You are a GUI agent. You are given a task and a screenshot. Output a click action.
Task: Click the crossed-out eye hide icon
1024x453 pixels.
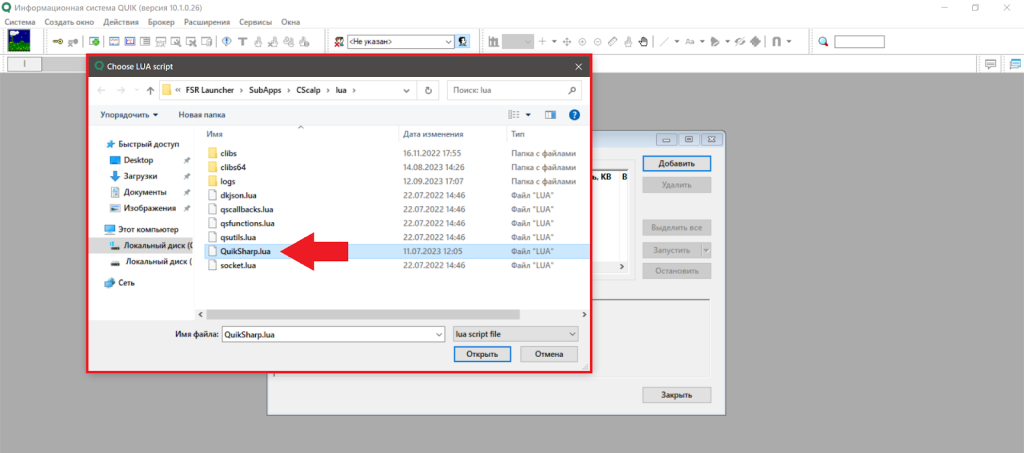739,41
